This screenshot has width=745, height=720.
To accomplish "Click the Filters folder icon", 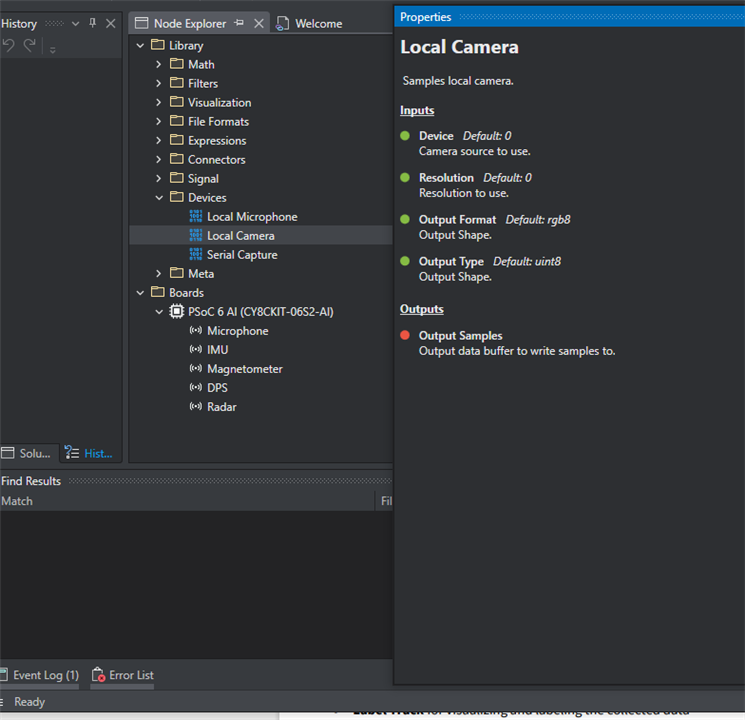I will (177, 83).
